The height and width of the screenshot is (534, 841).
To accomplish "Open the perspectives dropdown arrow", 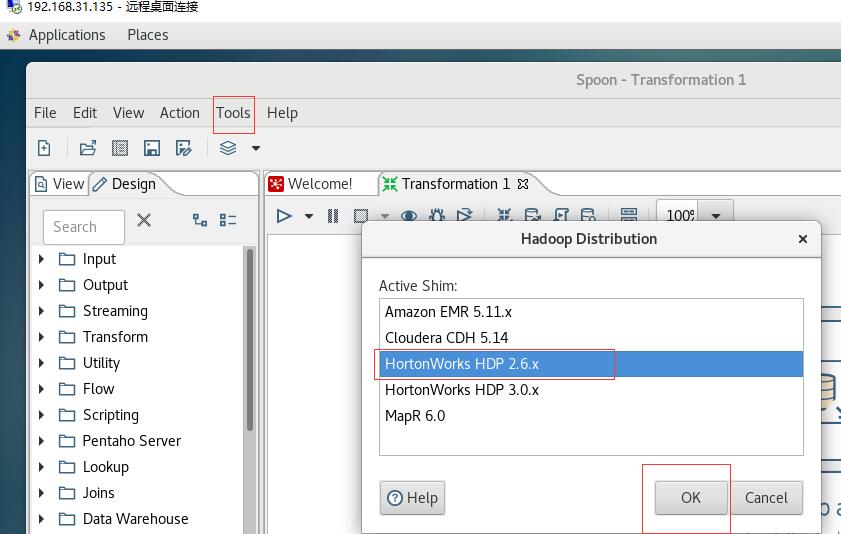I will coord(256,149).
